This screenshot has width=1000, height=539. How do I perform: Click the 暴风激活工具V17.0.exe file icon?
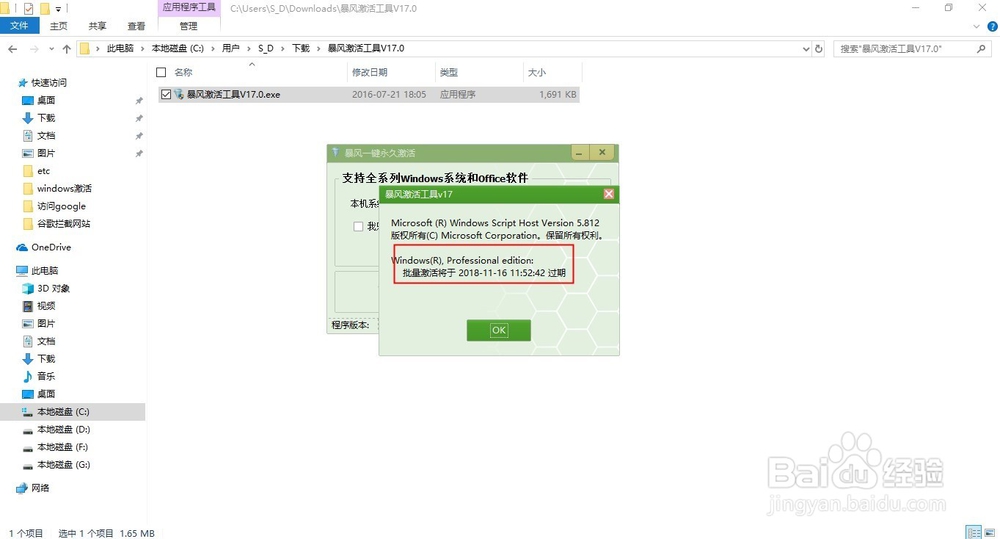[x=179, y=94]
